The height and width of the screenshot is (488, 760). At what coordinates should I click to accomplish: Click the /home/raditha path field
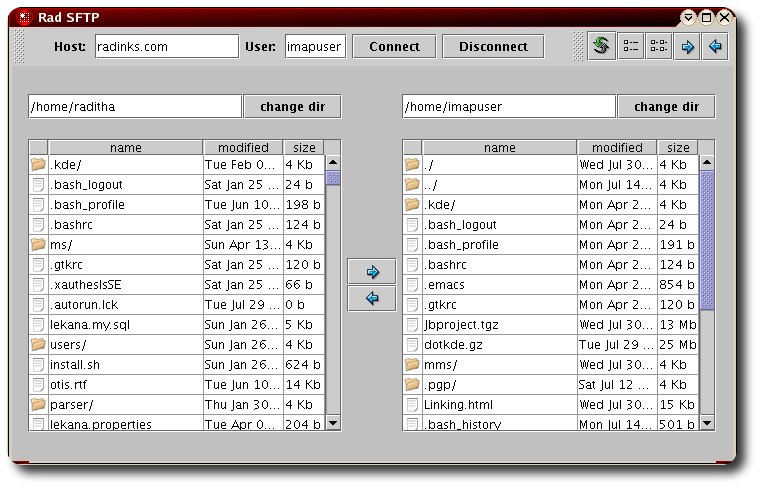pos(135,107)
